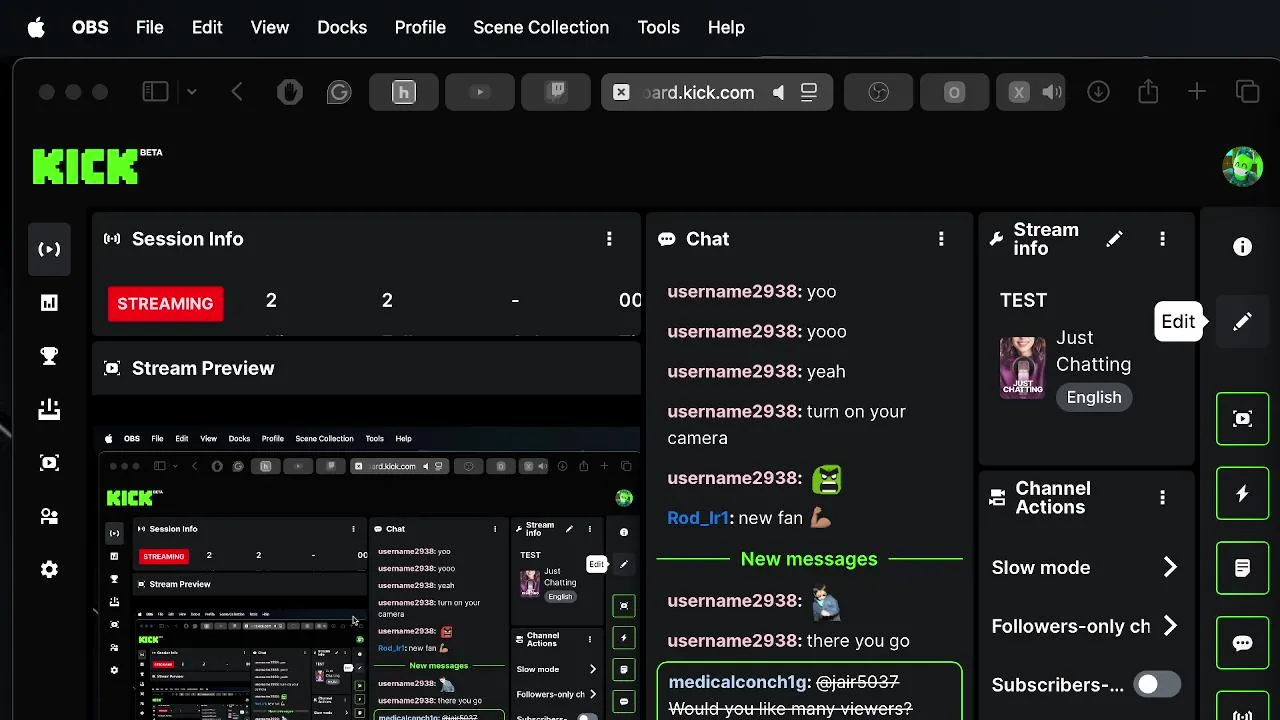This screenshot has height=720, width=1280.
Task: Open the community users sidebar icon
Action: click(49, 516)
